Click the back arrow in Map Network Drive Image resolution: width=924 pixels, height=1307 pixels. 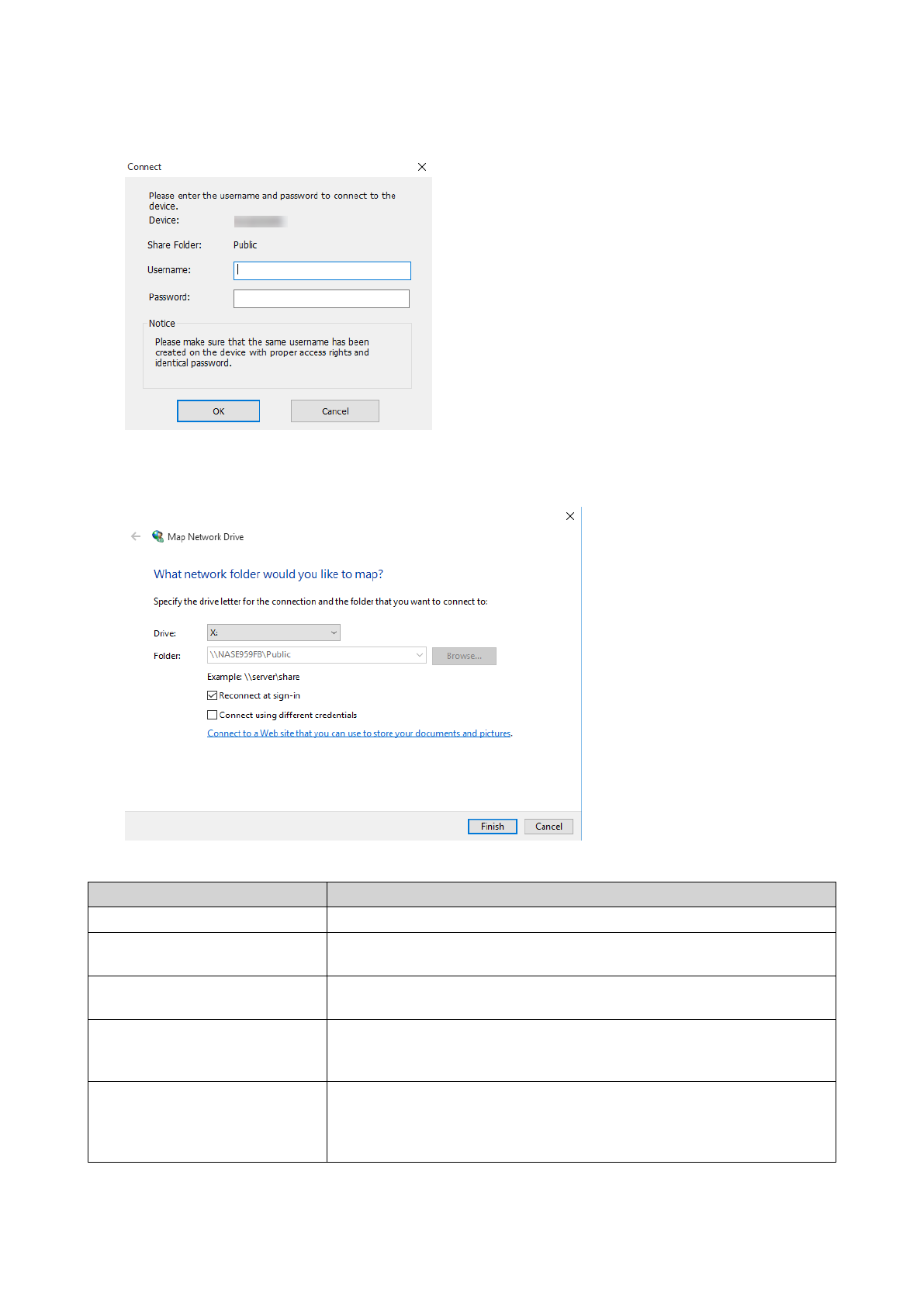pos(136,536)
